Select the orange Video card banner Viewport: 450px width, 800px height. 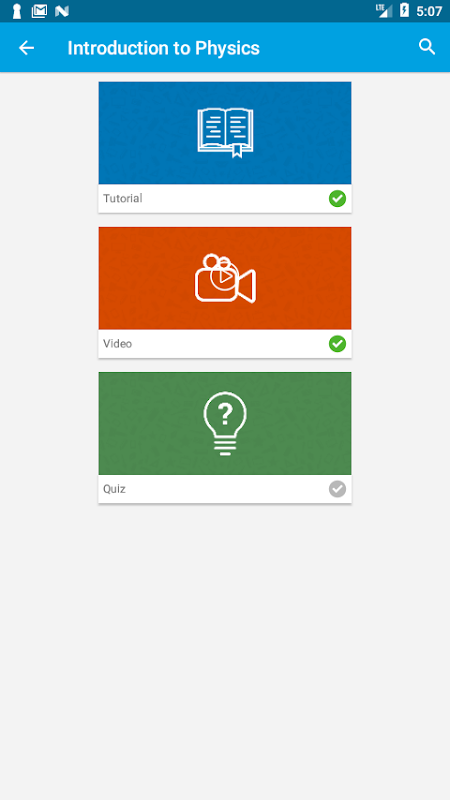pyautogui.click(x=225, y=278)
